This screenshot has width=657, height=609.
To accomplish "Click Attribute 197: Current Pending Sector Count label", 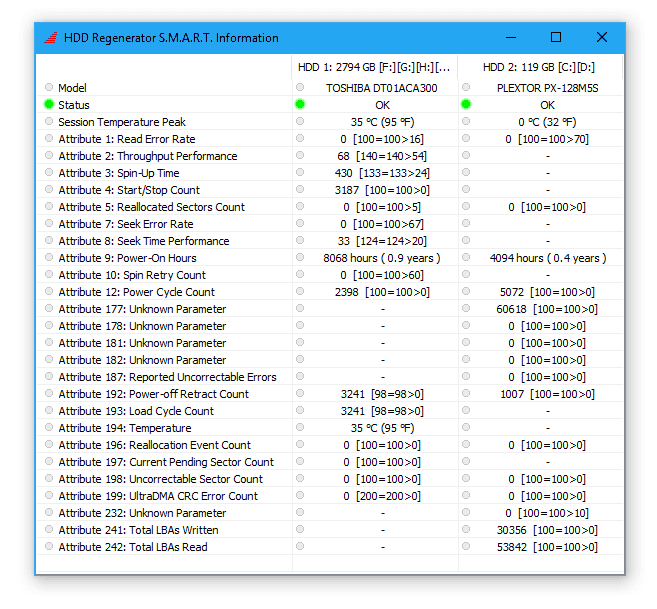I will 166,462.
